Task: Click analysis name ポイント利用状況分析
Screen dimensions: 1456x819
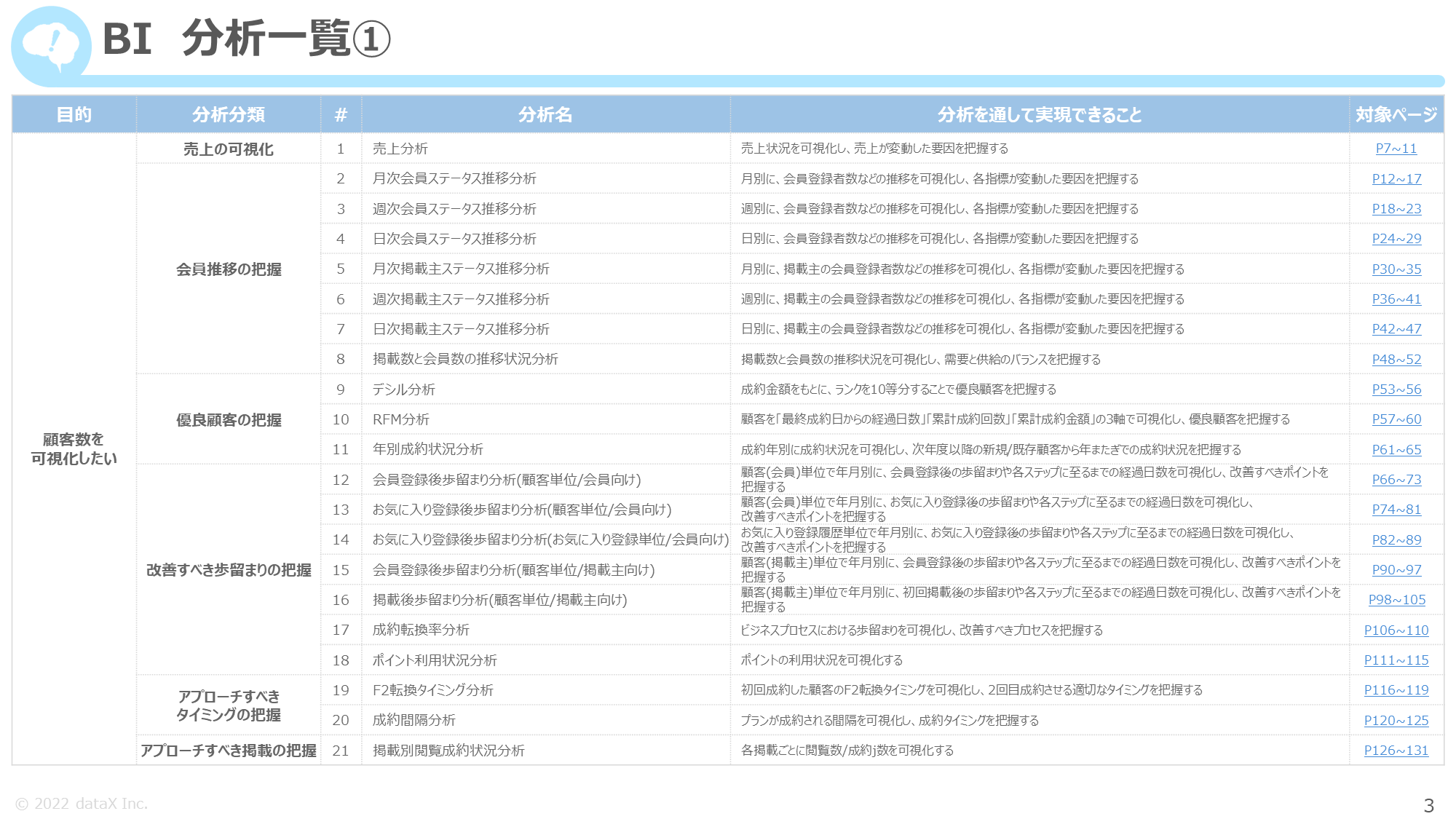Action: [x=435, y=660]
